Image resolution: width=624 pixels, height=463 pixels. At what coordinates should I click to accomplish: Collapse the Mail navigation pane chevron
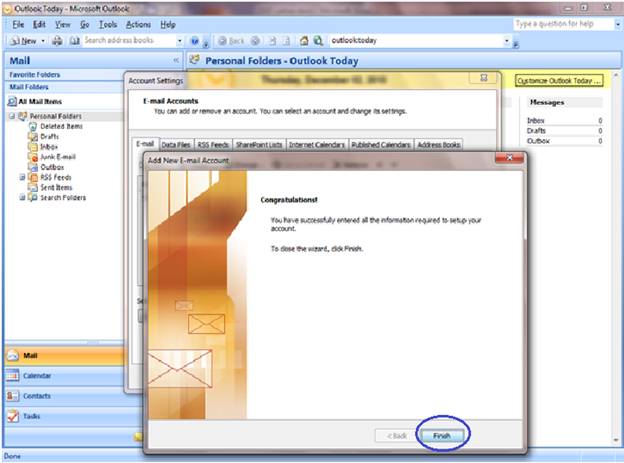point(176,61)
